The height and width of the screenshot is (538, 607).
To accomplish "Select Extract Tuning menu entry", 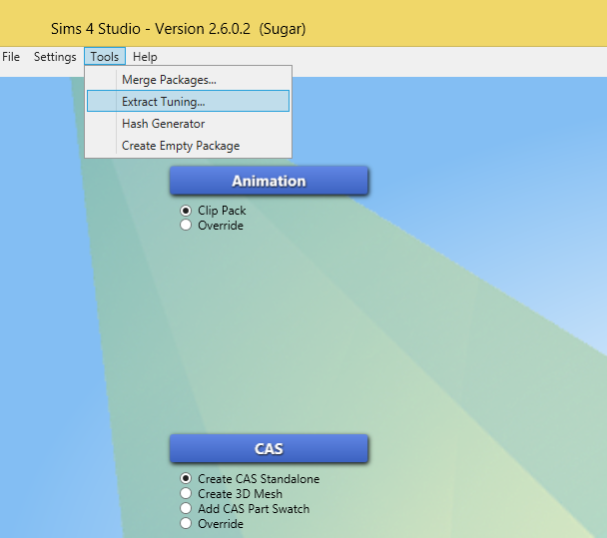I will click(188, 101).
